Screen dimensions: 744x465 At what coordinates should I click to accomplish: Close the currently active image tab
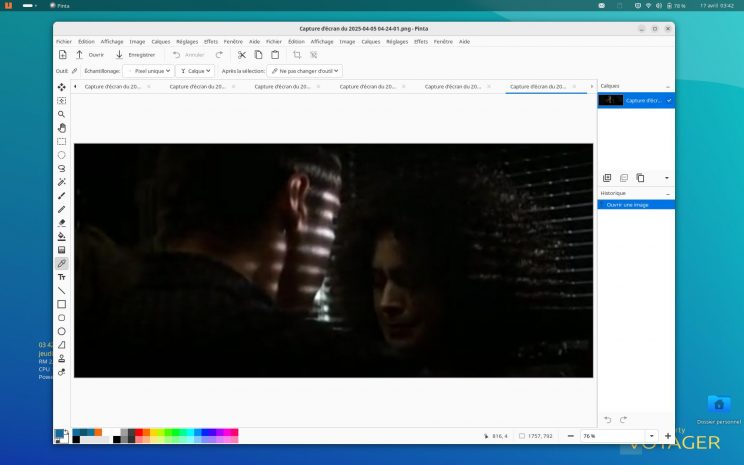[574, 87]
